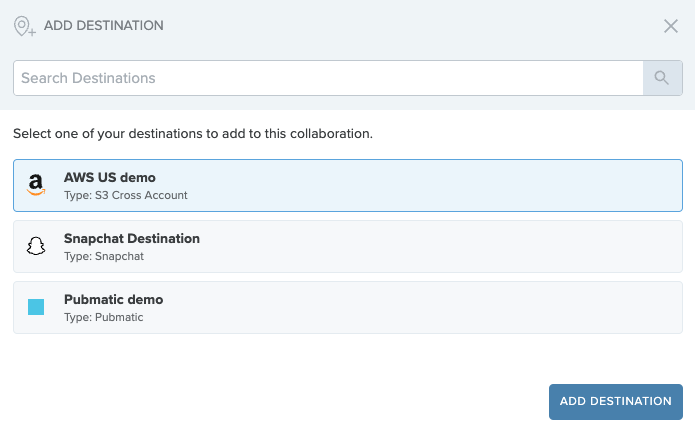Click empty space right of Pubmatic demo row
This screenshot has height=432, width=695.
pyautogui.click(x=421, y=307)
